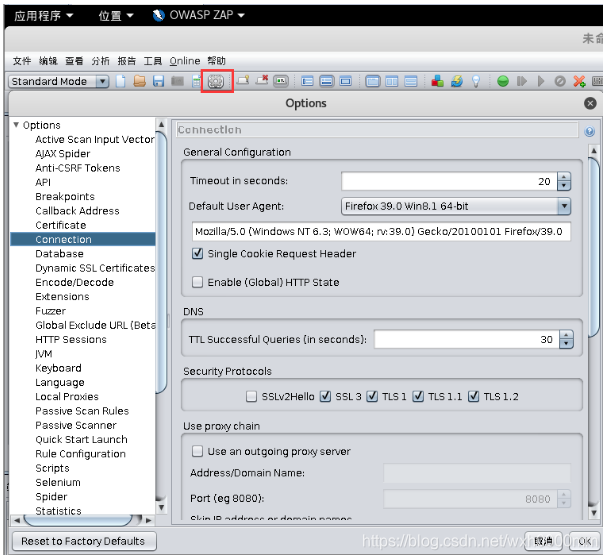Open the 工具 tools menu
The image size is (608, 560).
[x=153, y=61]
